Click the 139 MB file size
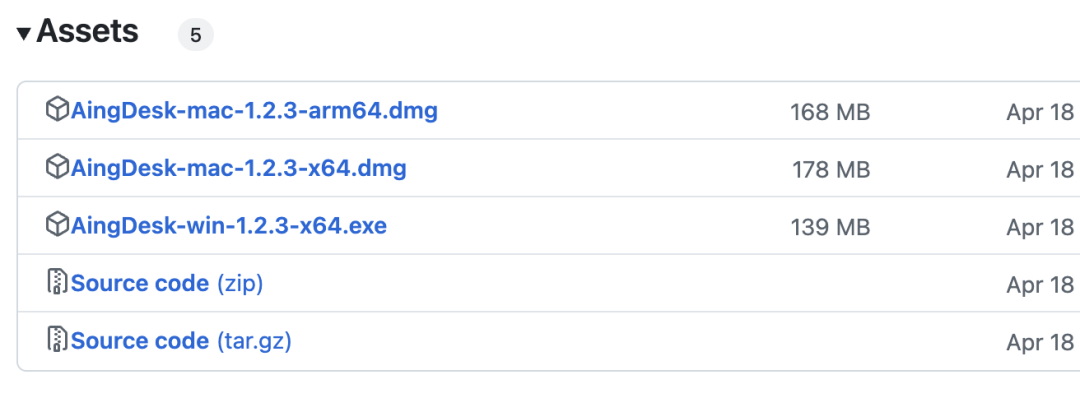The width and height of the screenshot is (1080, 398). (x=830, y=227)
